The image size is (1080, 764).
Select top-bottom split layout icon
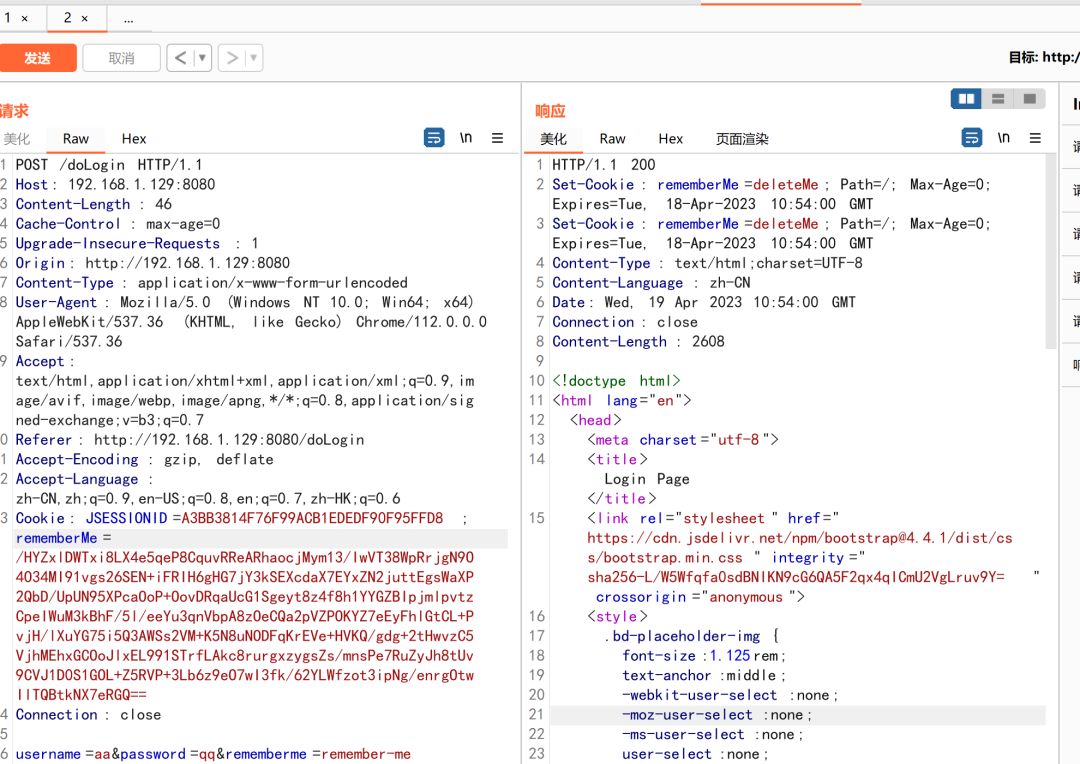pos(998,99)
